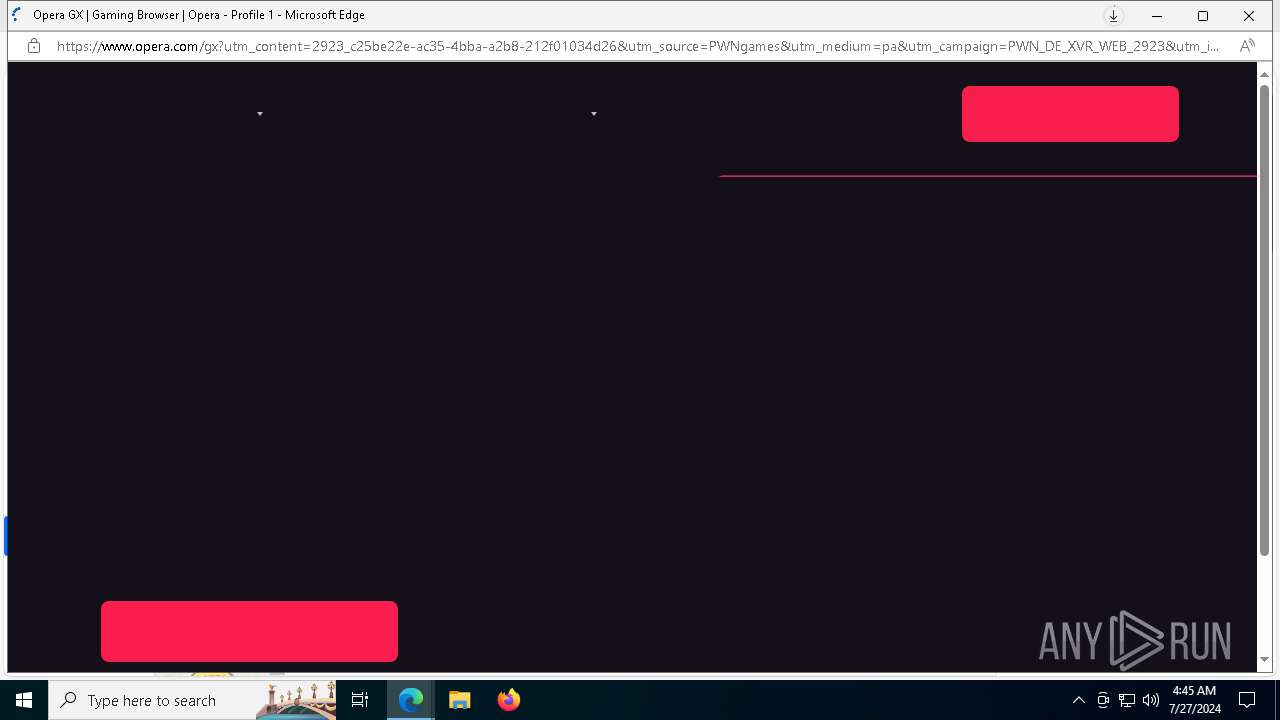
Task: Click the opera.com URL address field
Action: click(x=637, y=46)
